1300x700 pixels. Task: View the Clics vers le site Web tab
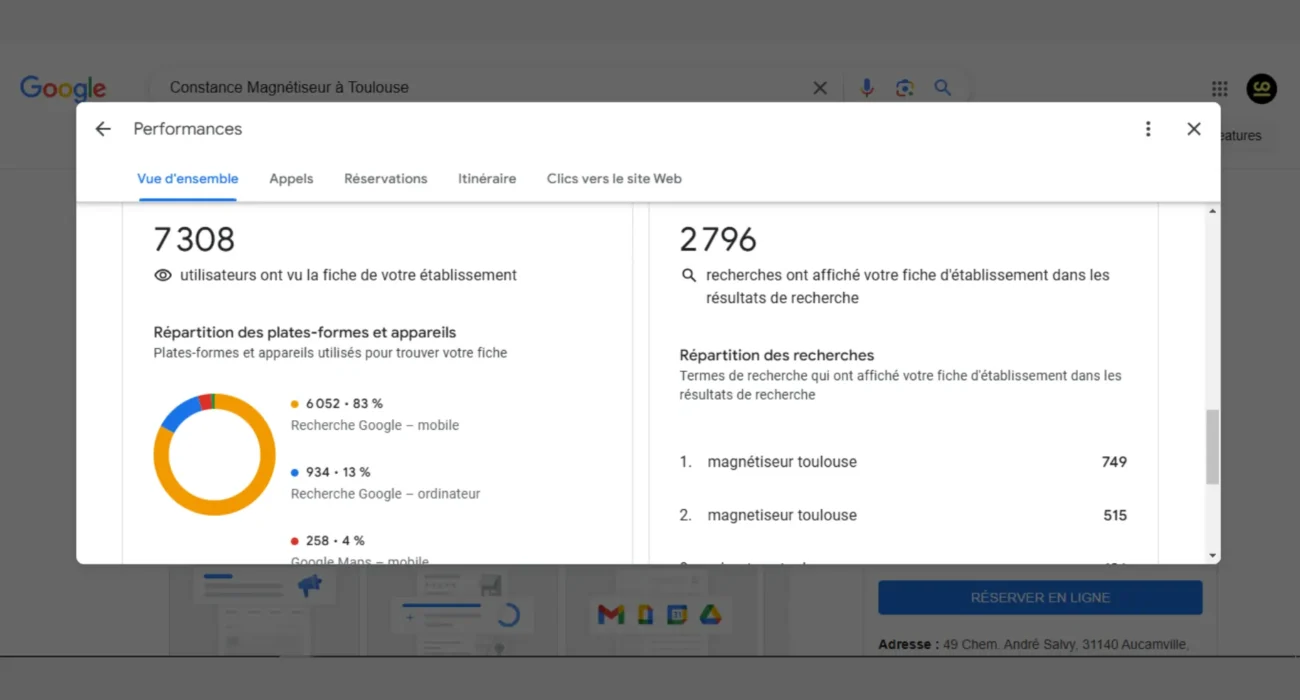coord(613,178)
